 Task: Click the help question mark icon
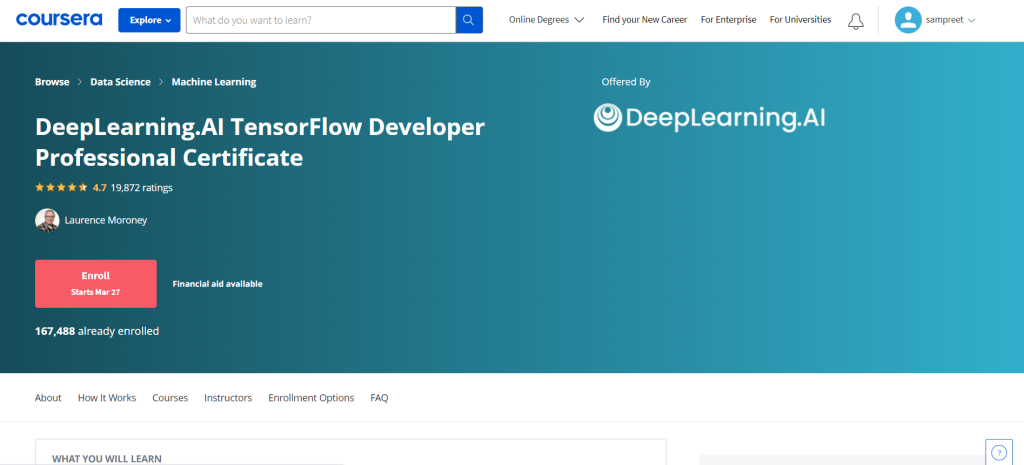click(x=998, y=453)
